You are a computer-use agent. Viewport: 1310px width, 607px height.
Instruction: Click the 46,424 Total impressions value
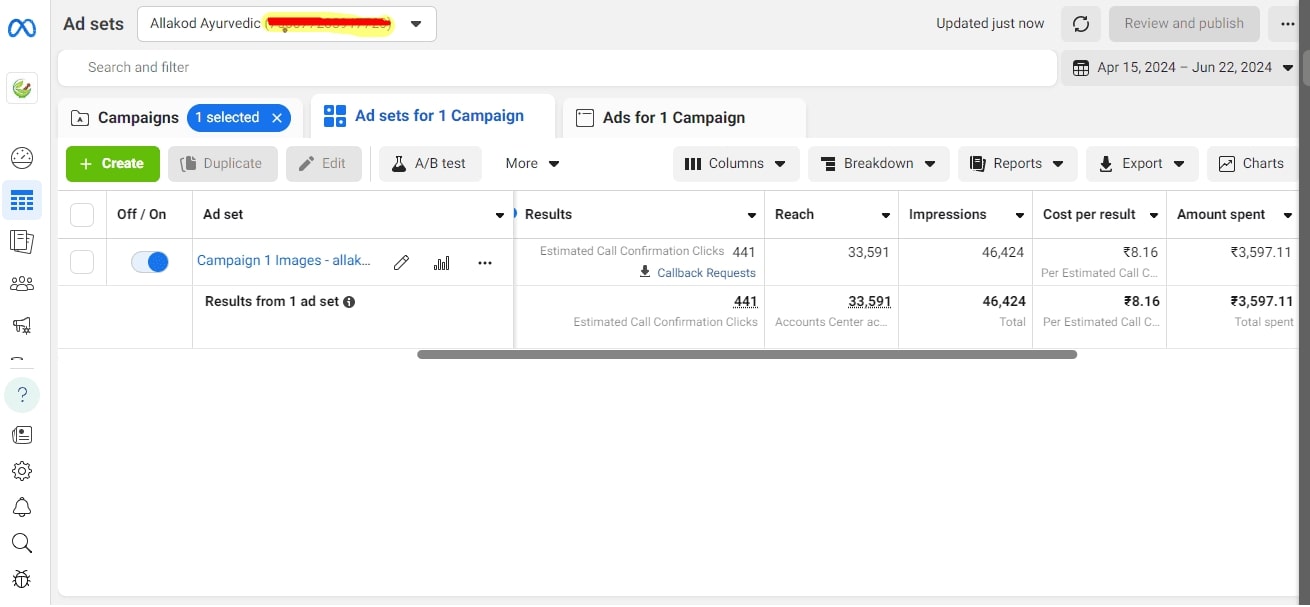pos(1004,301)
